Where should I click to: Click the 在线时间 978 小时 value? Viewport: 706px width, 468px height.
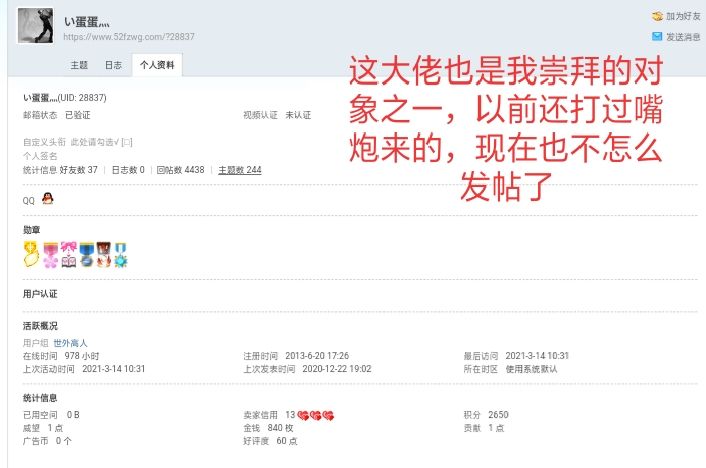[61, 356]
